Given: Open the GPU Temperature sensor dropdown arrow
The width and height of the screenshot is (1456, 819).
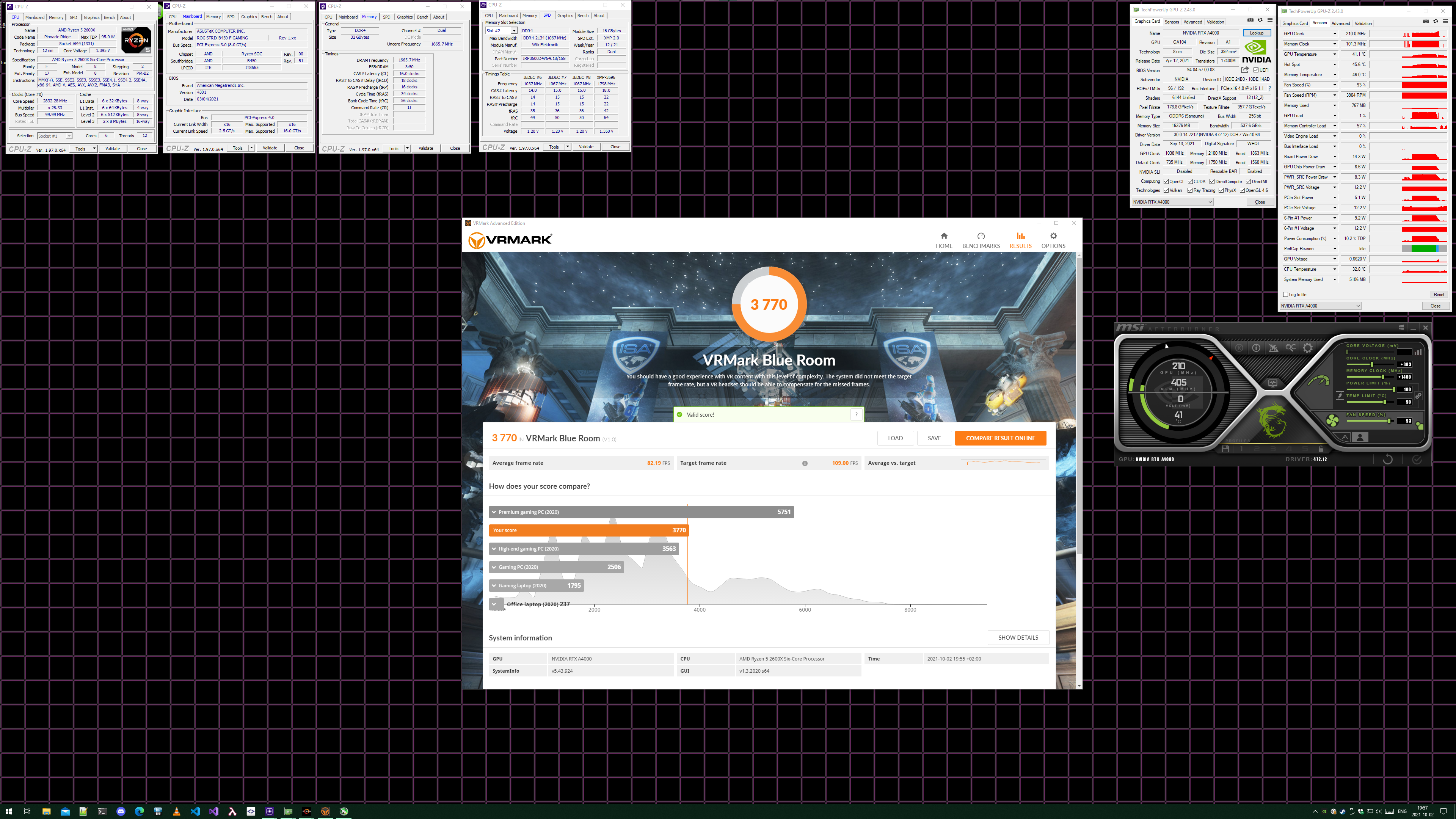Looking at the screenshot, I should (1335, 54).
